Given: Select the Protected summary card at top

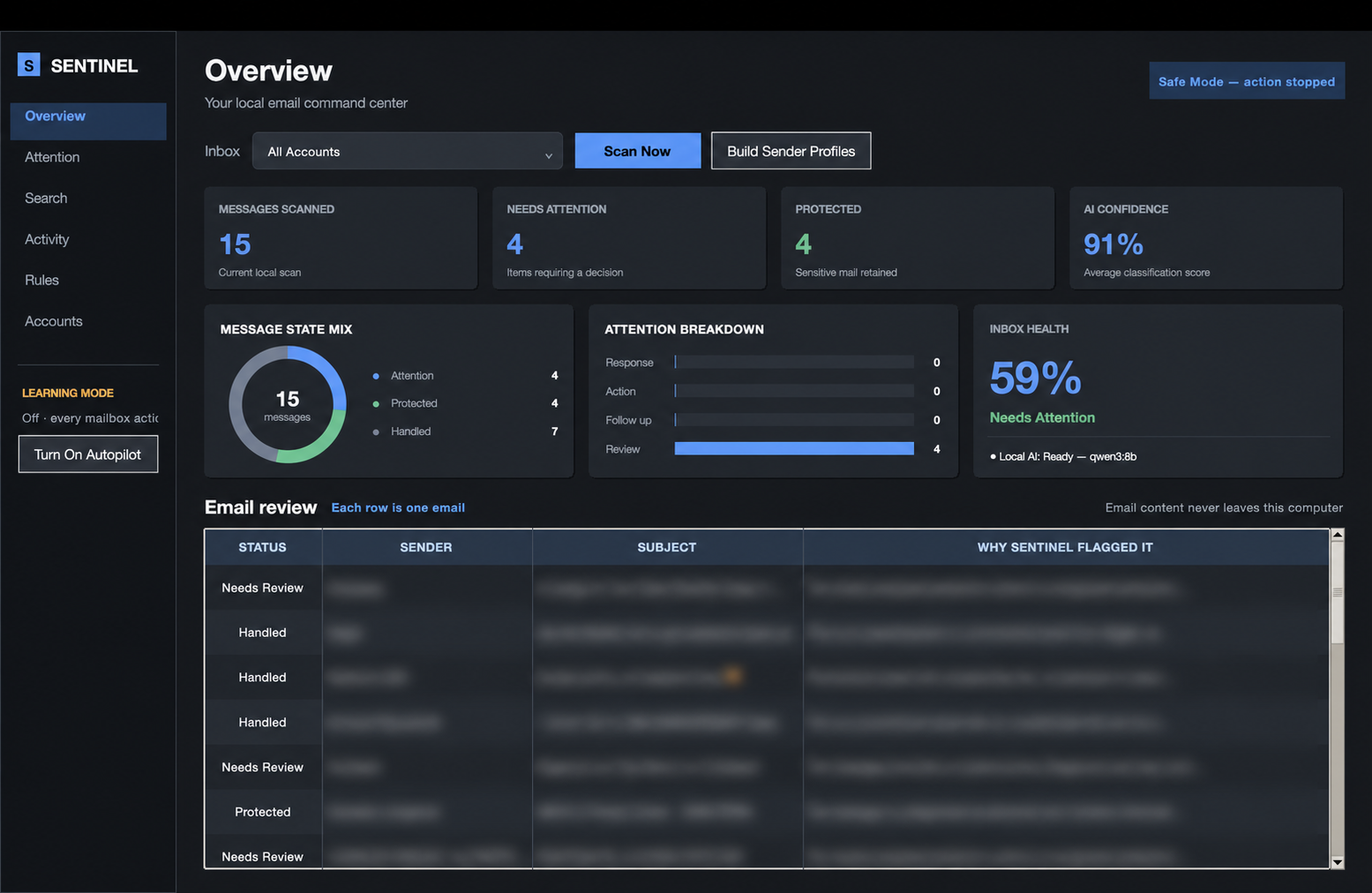Looking at the screenshot, I should tap(918, 237).
